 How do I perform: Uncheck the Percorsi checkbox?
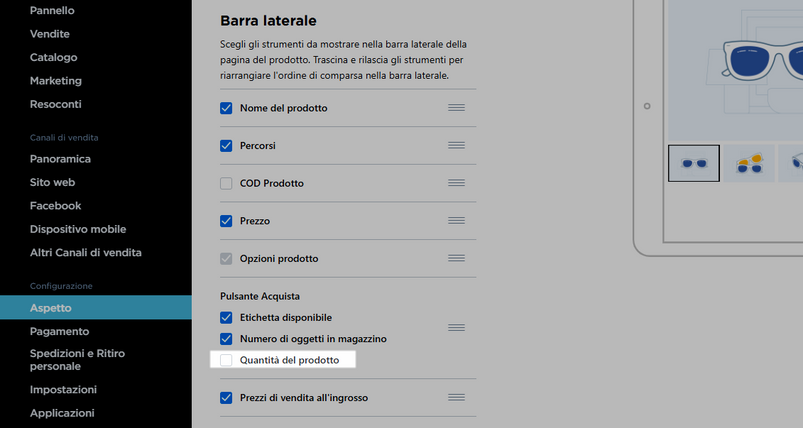(x=226, y=146)
